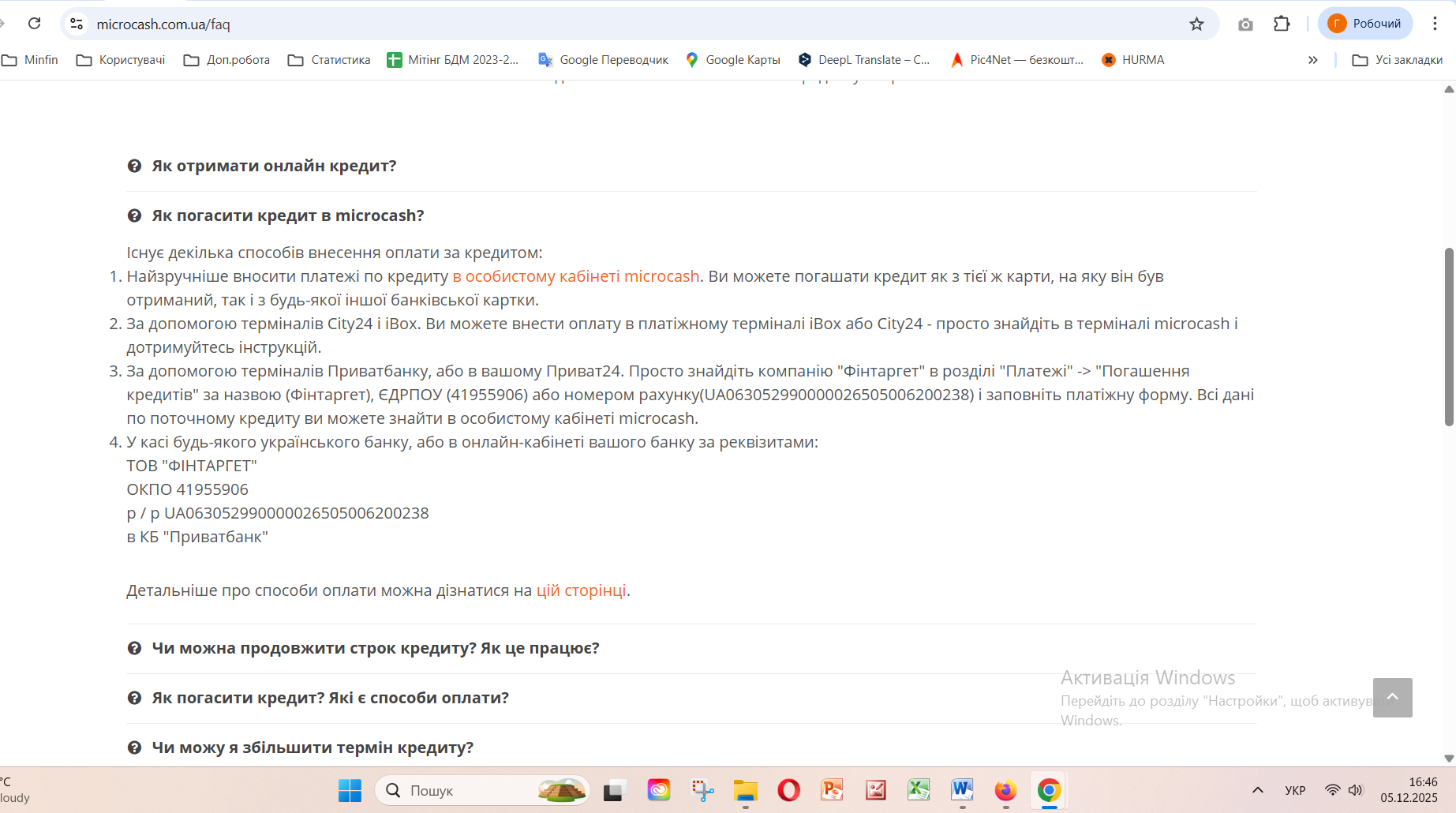Switch to Firefox from the taskbar
The width and height of the screenshot is (1456, 813).
point(1005,790)
